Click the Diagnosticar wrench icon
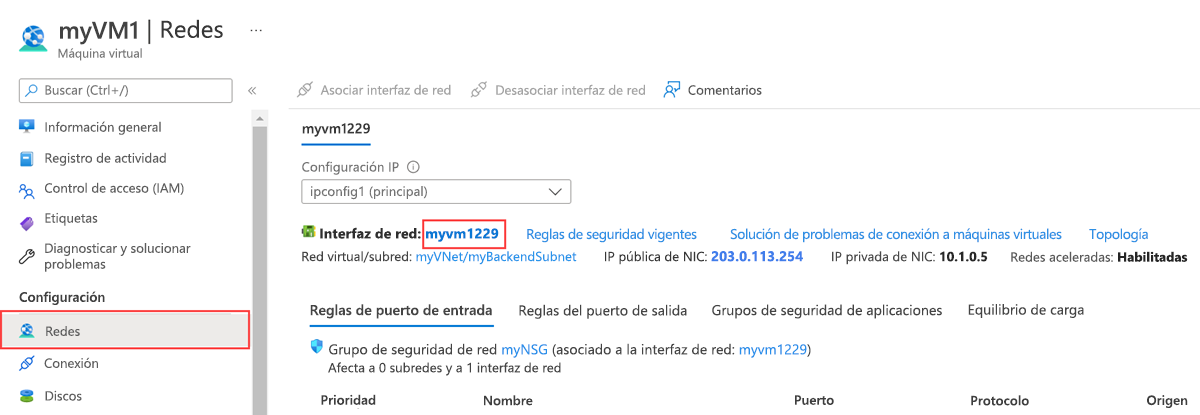The height and width of the screenshot is (415, 1200). tap(27, 256)
